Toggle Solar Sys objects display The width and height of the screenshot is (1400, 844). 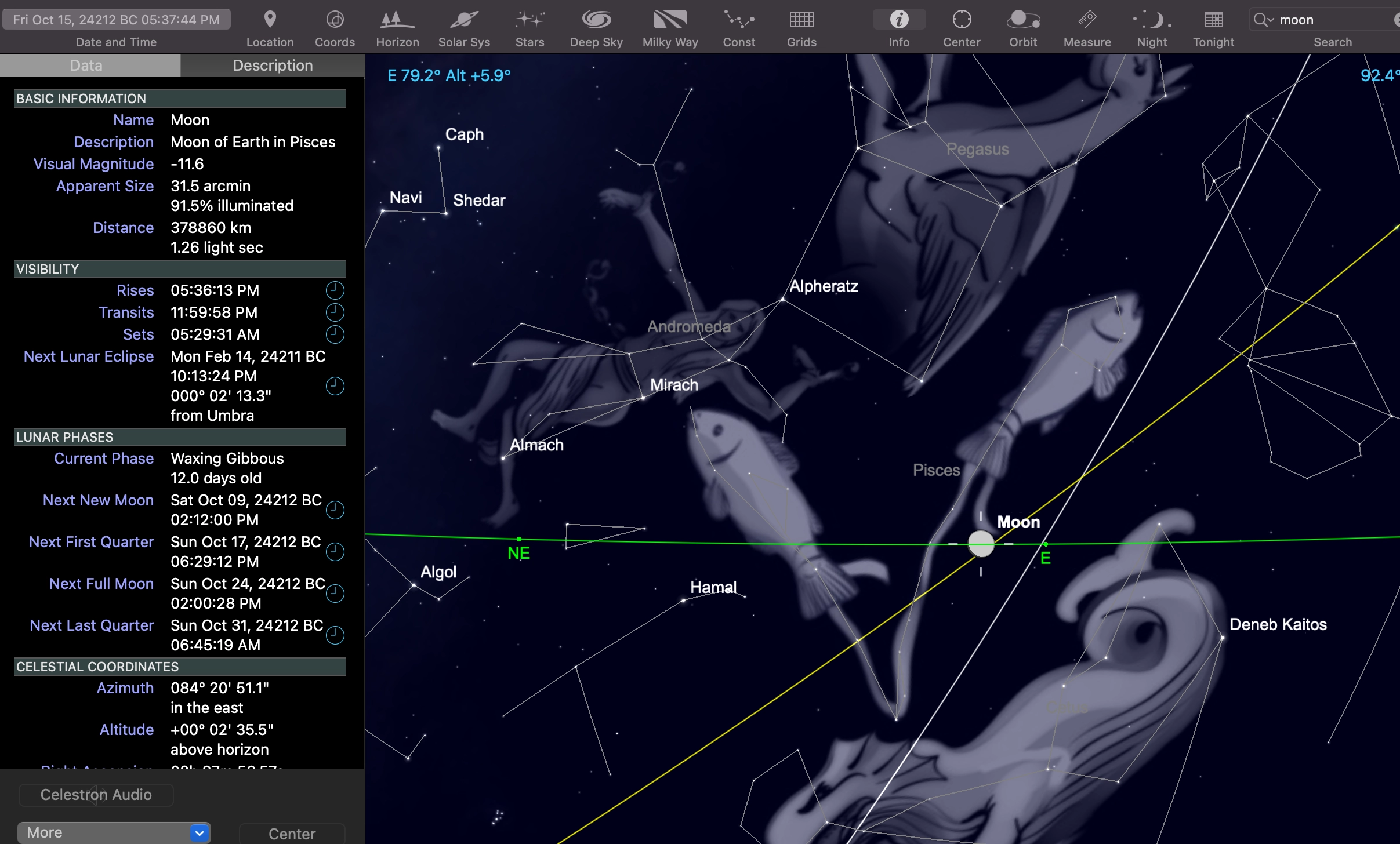point(464,20)
